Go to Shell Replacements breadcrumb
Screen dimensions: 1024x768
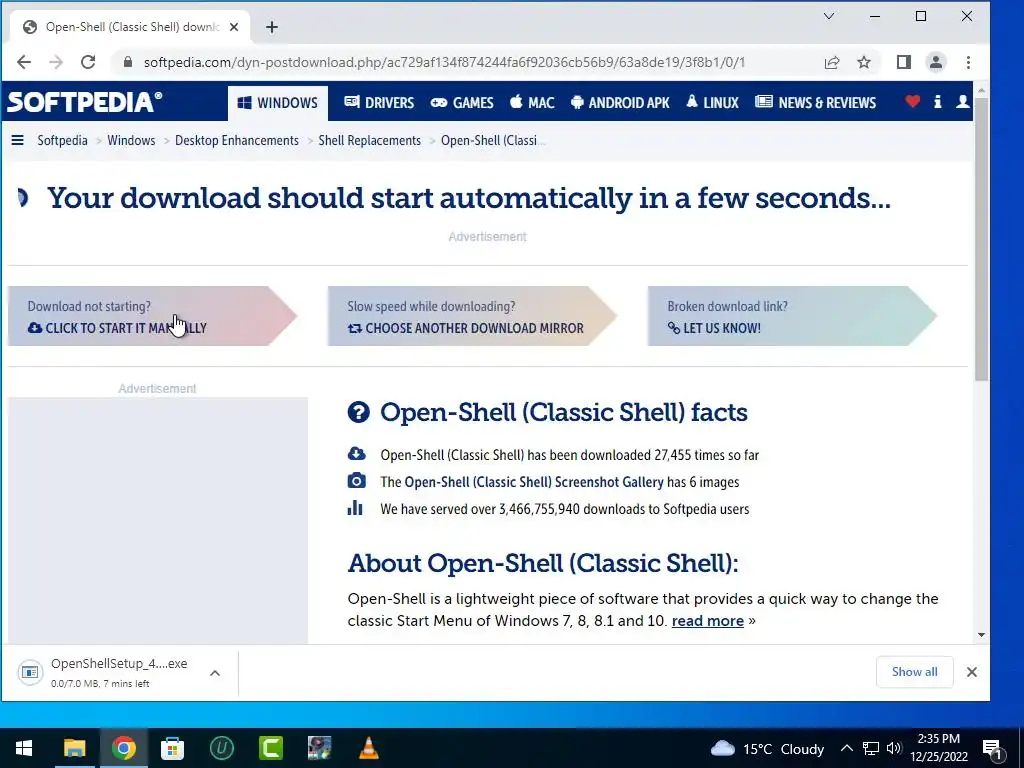coord(370,140)
